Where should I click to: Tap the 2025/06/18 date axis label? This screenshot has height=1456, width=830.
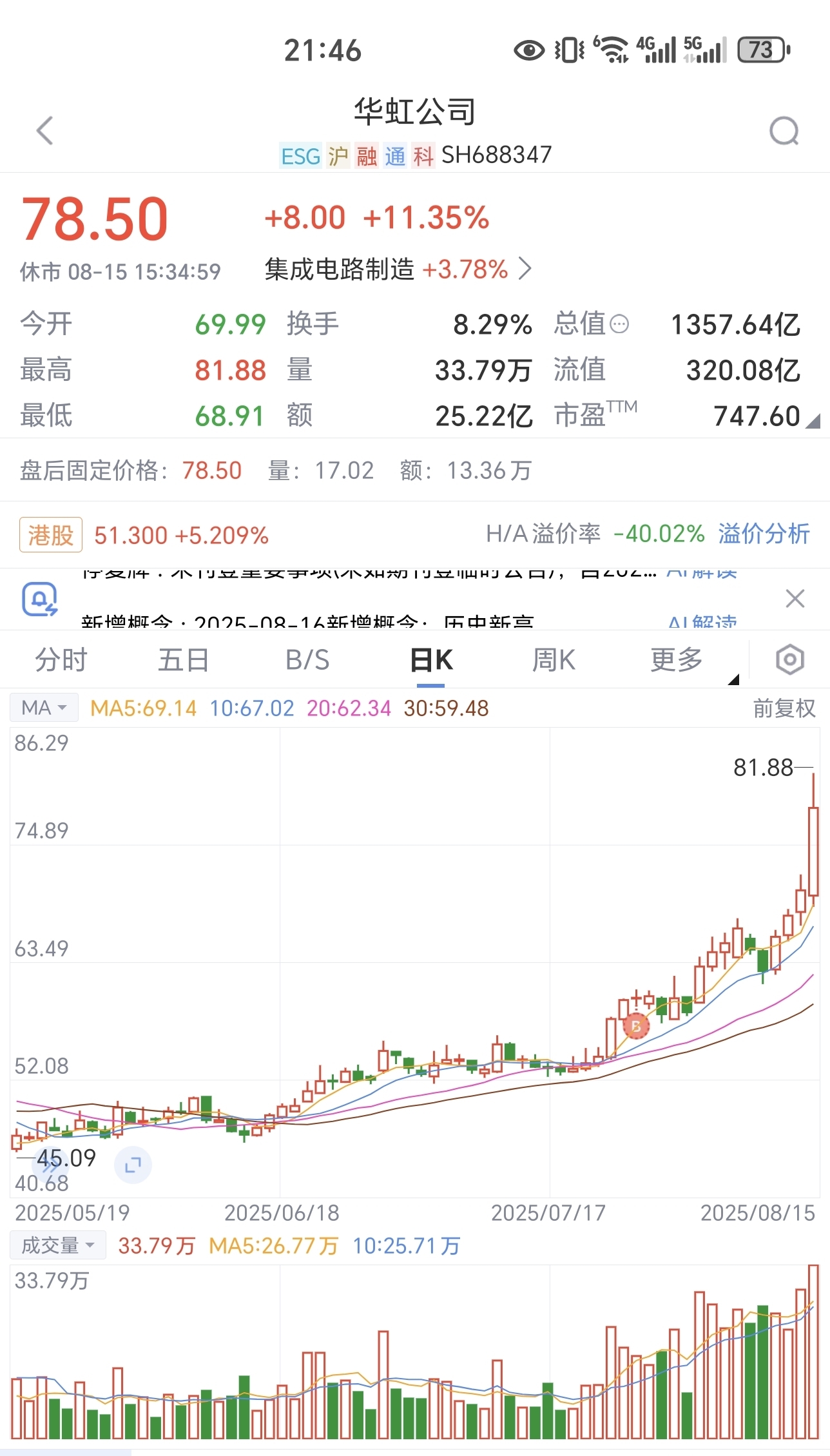click(282, 1213)
